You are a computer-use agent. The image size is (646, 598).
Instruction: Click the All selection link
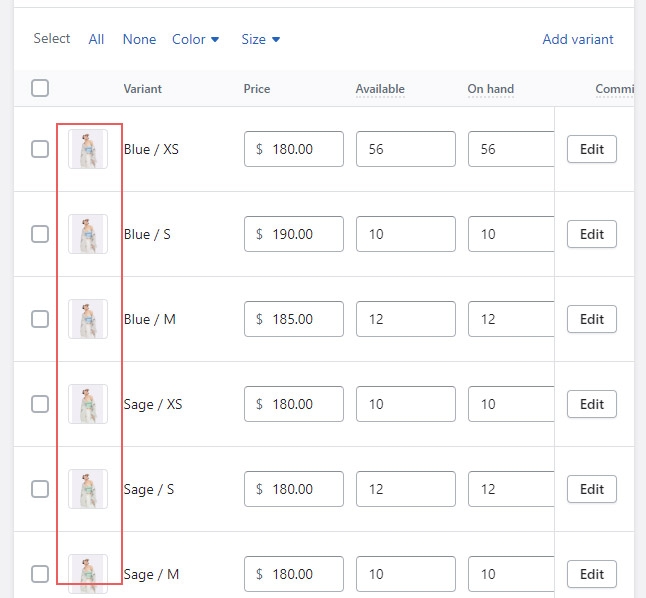point(96,39)
